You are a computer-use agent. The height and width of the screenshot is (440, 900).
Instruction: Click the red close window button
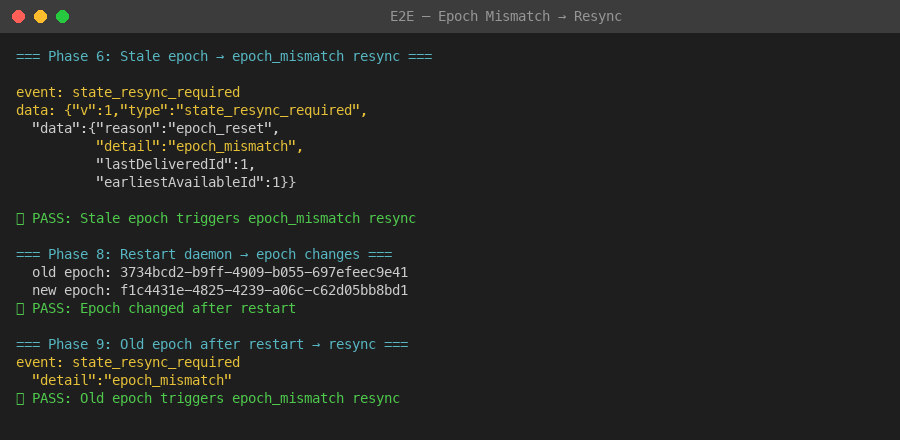18,17
